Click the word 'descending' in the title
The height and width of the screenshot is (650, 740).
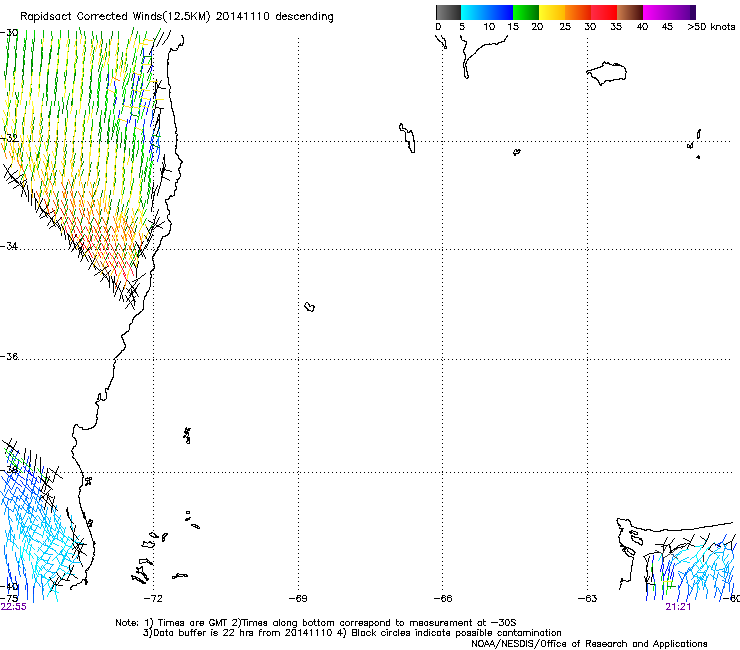[304, 17]
